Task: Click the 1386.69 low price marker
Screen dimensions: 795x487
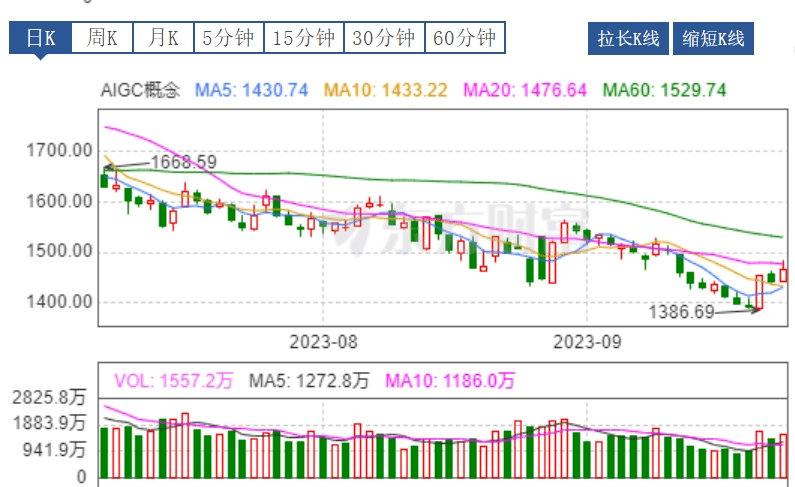Action: click(682, 312)
